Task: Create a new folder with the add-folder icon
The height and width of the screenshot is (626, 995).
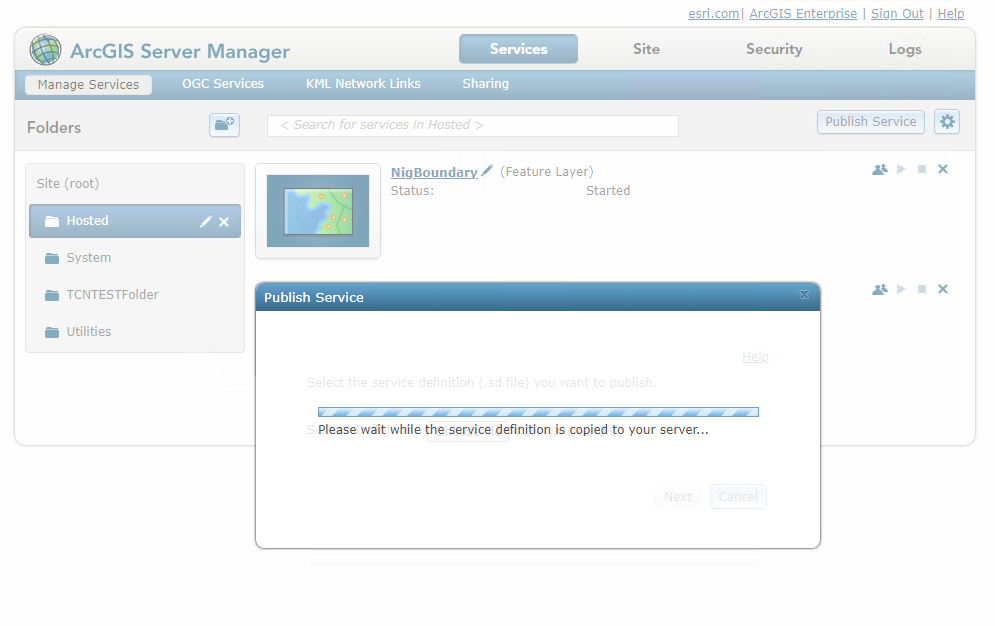Action: pos(224,124)
